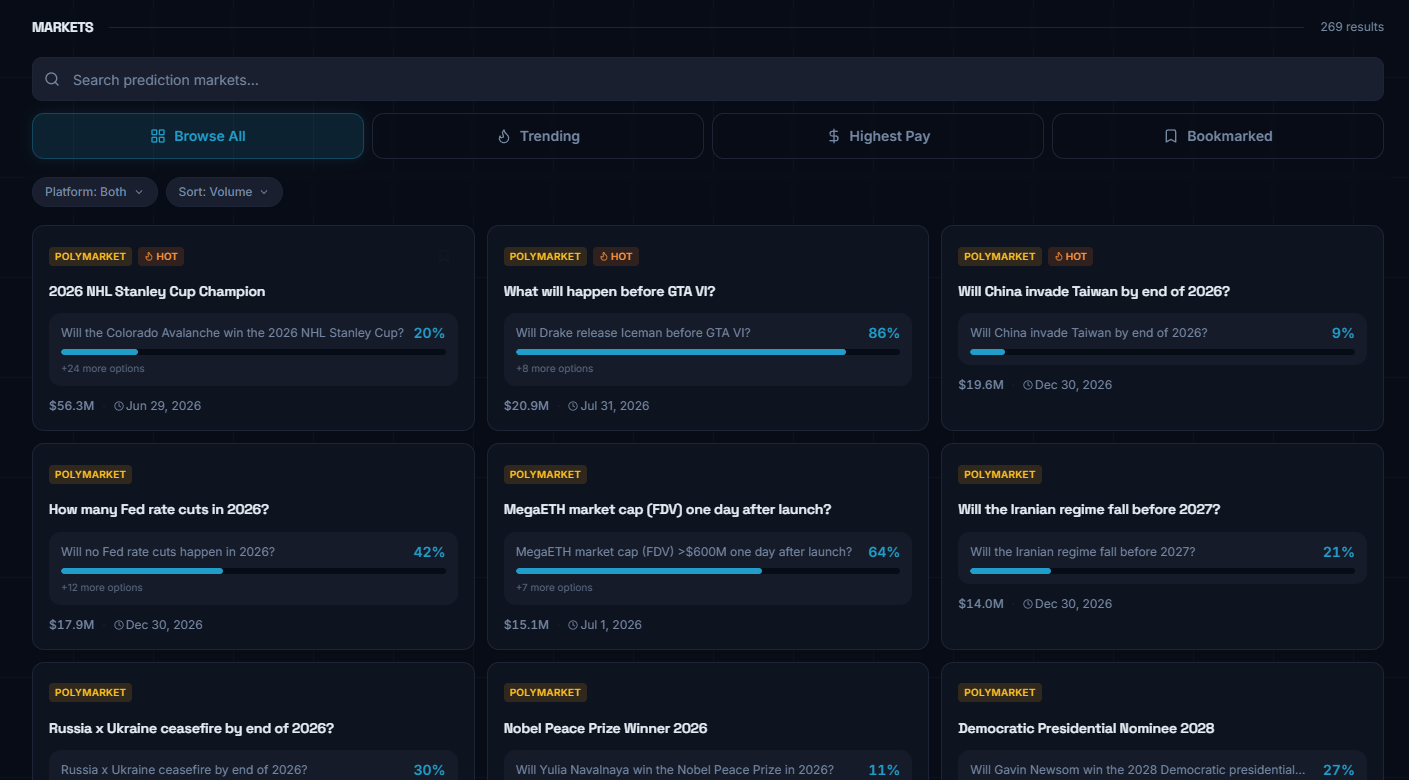
Task: Toggle the bookmark on the NHL Stanley Cup card
Action: click(444, 257)
